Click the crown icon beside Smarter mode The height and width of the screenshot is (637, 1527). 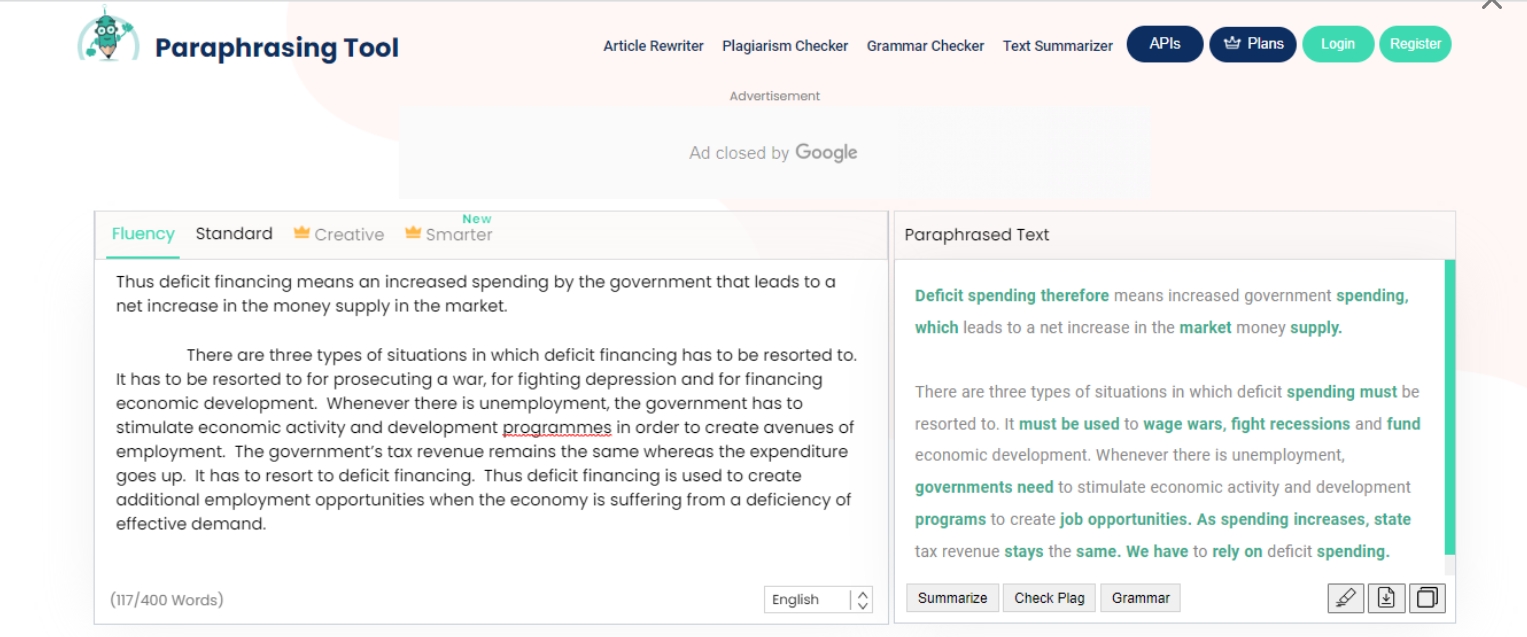point(412,233)
